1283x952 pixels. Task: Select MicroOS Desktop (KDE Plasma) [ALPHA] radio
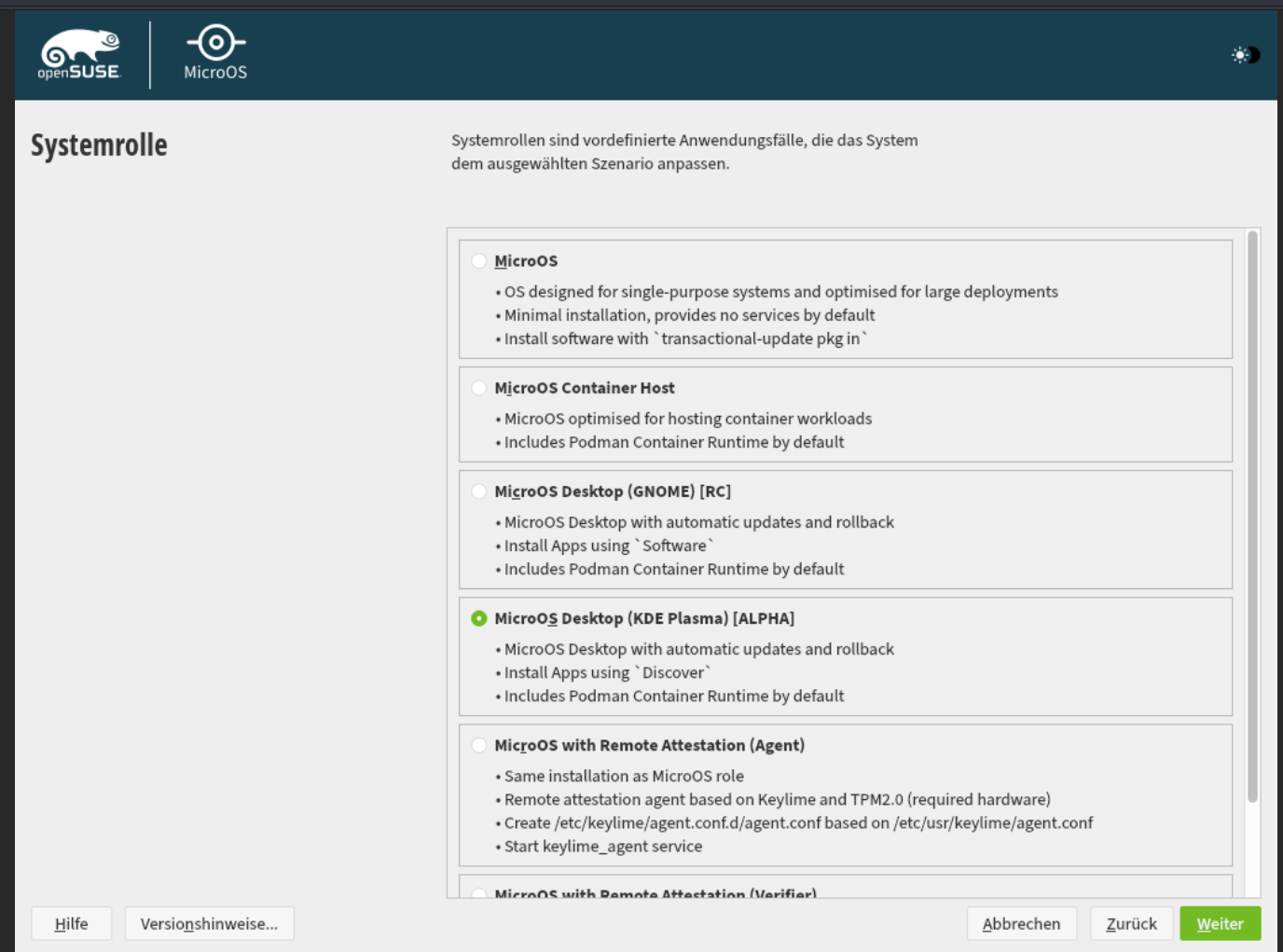(x=479, y=618)
